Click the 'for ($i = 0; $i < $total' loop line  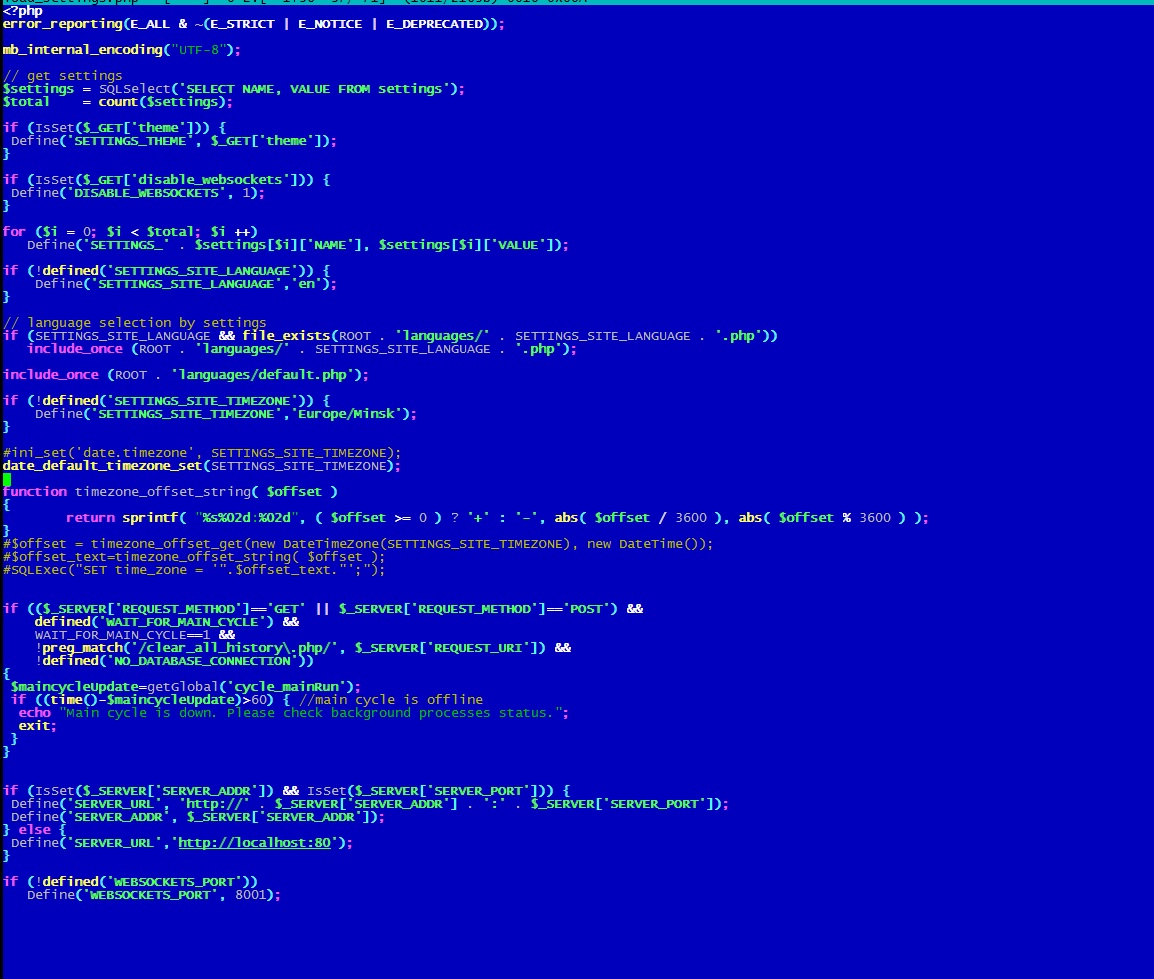tap(130, 232)
